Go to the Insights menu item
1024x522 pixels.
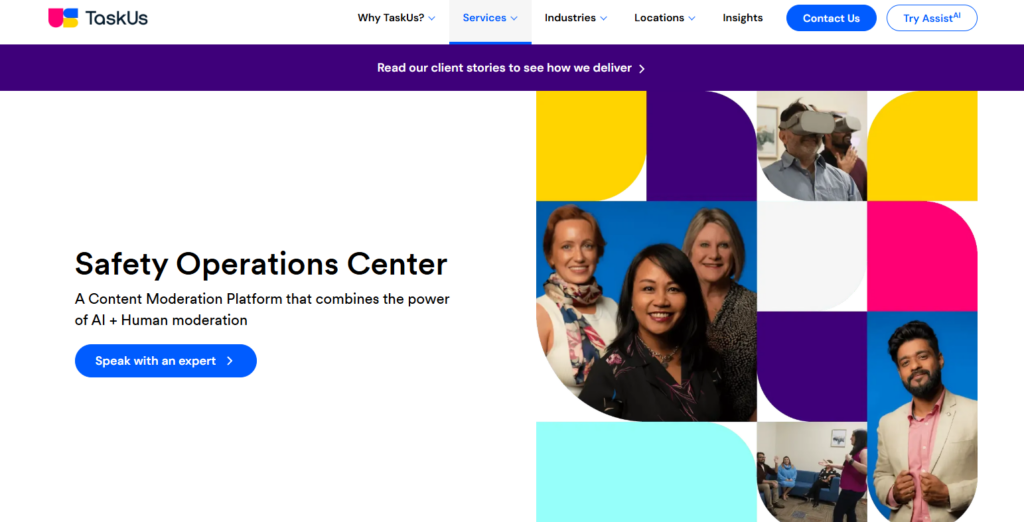coord(742,18)
